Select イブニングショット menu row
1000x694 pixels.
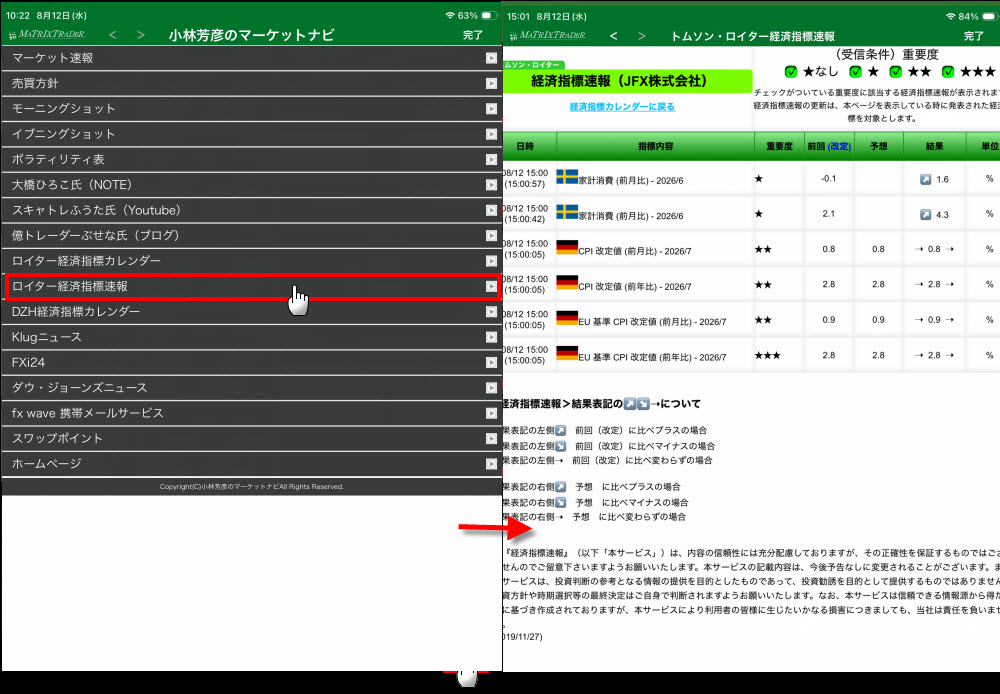pyautogui.click(x=251, y=135)
